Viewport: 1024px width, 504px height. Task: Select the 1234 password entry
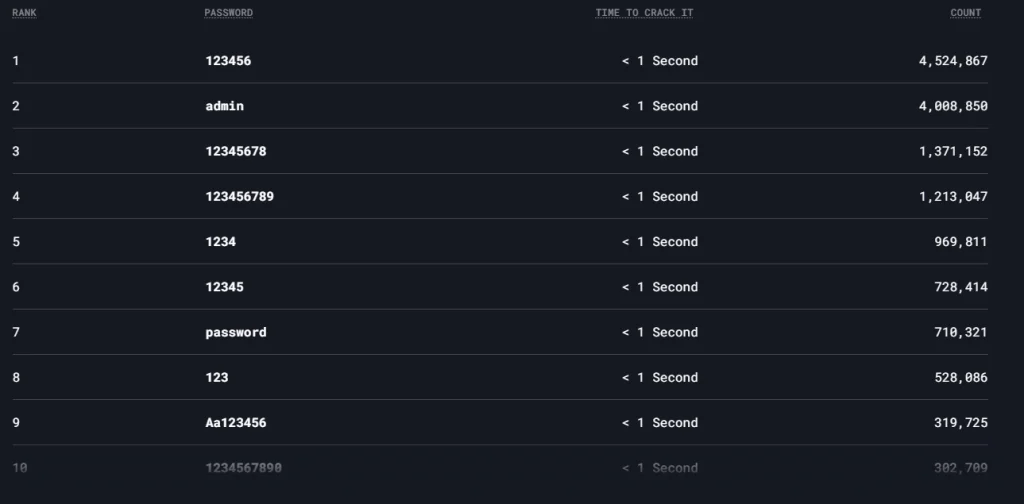click(221, 242)
